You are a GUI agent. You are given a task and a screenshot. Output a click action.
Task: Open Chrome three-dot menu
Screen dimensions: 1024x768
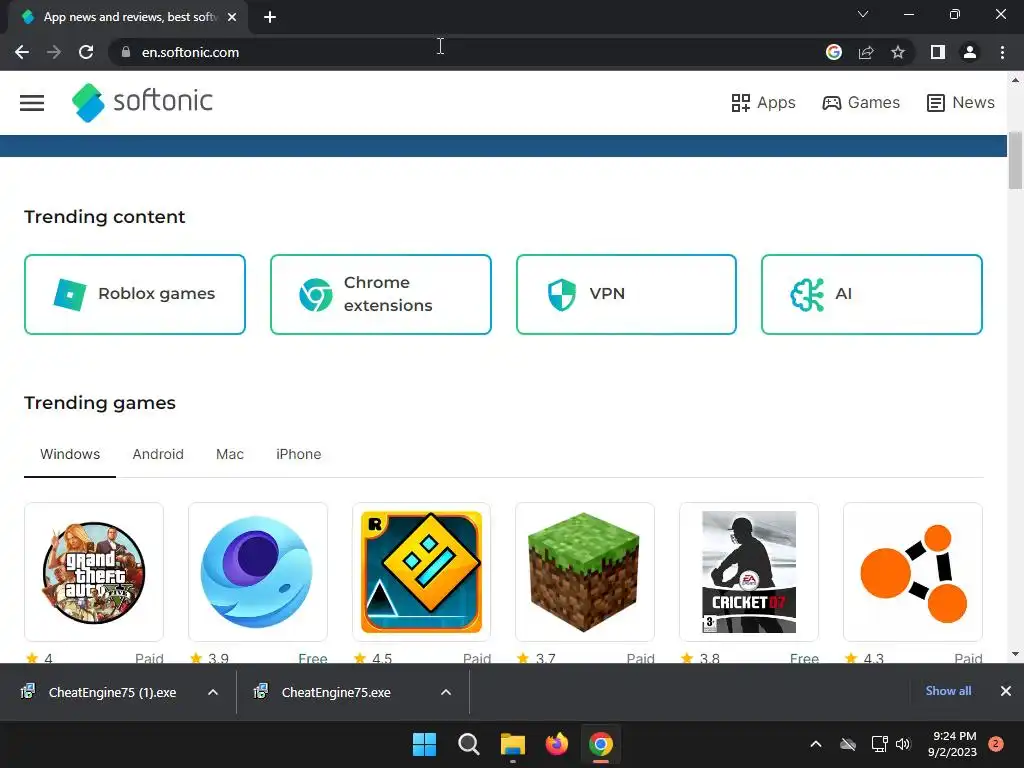click(1002, 52)
